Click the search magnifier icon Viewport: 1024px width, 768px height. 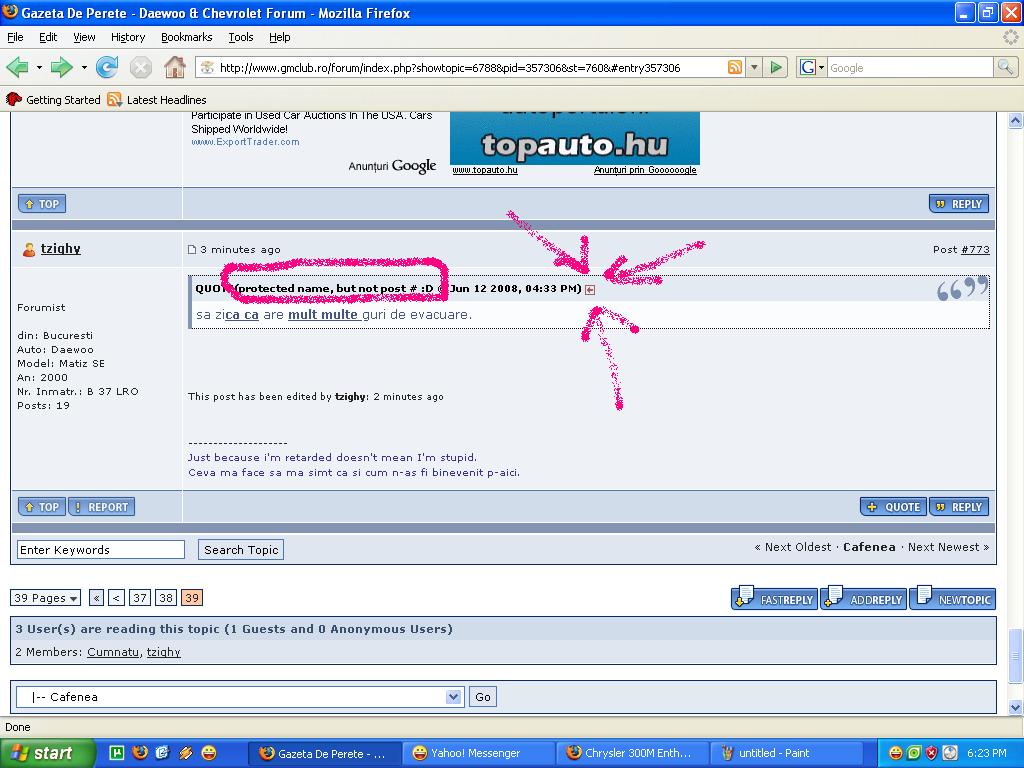click(1005, 68)
